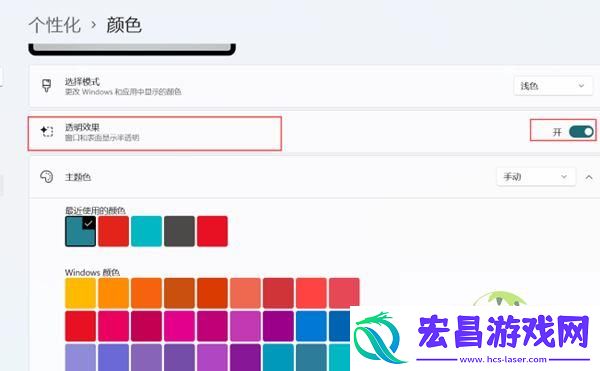Click the 选择模式 setting row label
The height and width of the screenshot is (371, 600).
coord(82,81)
